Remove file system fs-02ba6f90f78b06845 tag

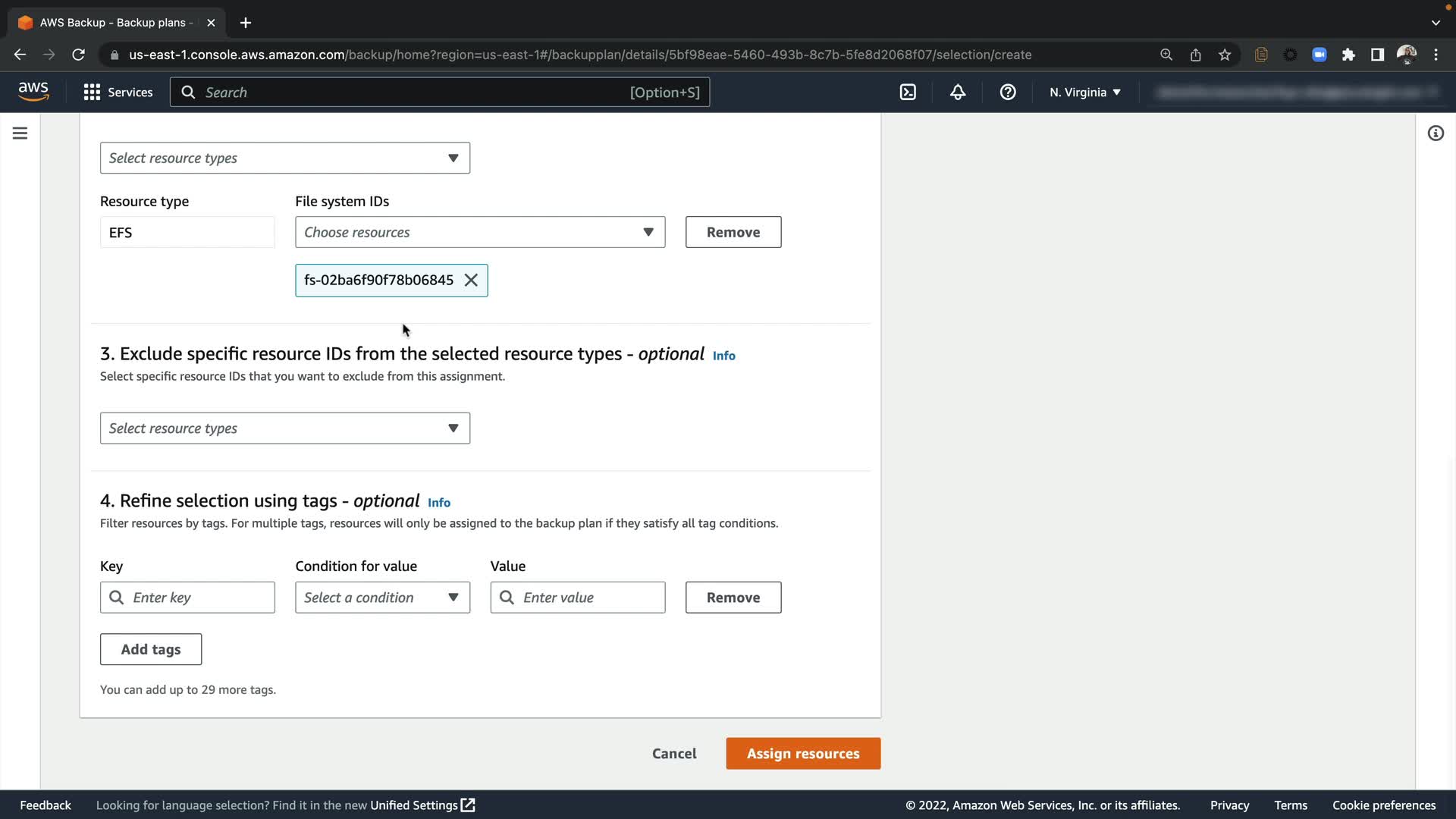471,280
